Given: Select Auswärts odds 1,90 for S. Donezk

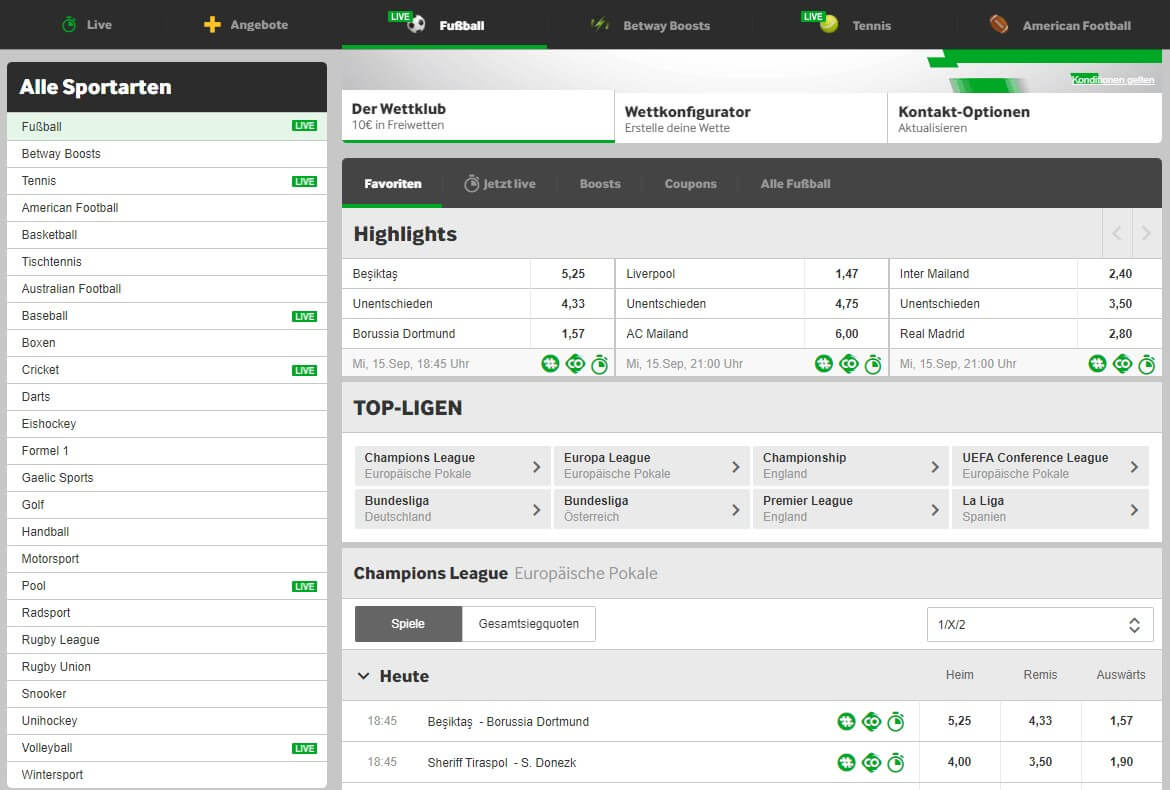Looking at the screenshot, I should 1121,762.
